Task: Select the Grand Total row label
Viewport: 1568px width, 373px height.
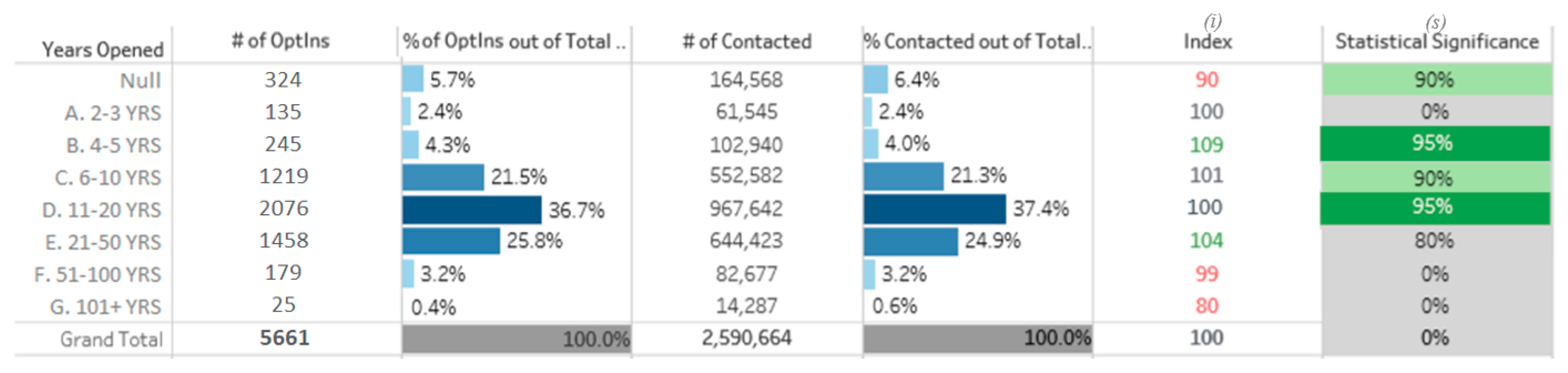Action: (111, 339)
